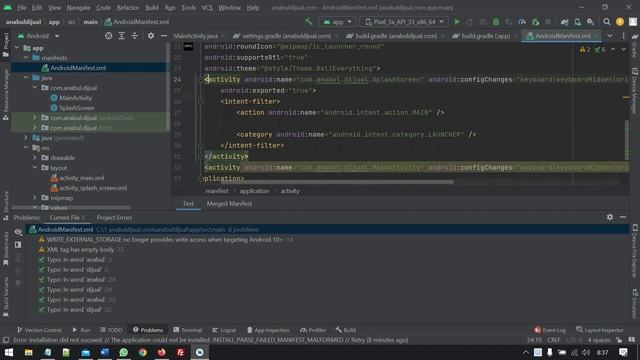Open Search Everywhere magnifier icon
This screenshot has width=640, height=360.
click(x=607, y=22)
